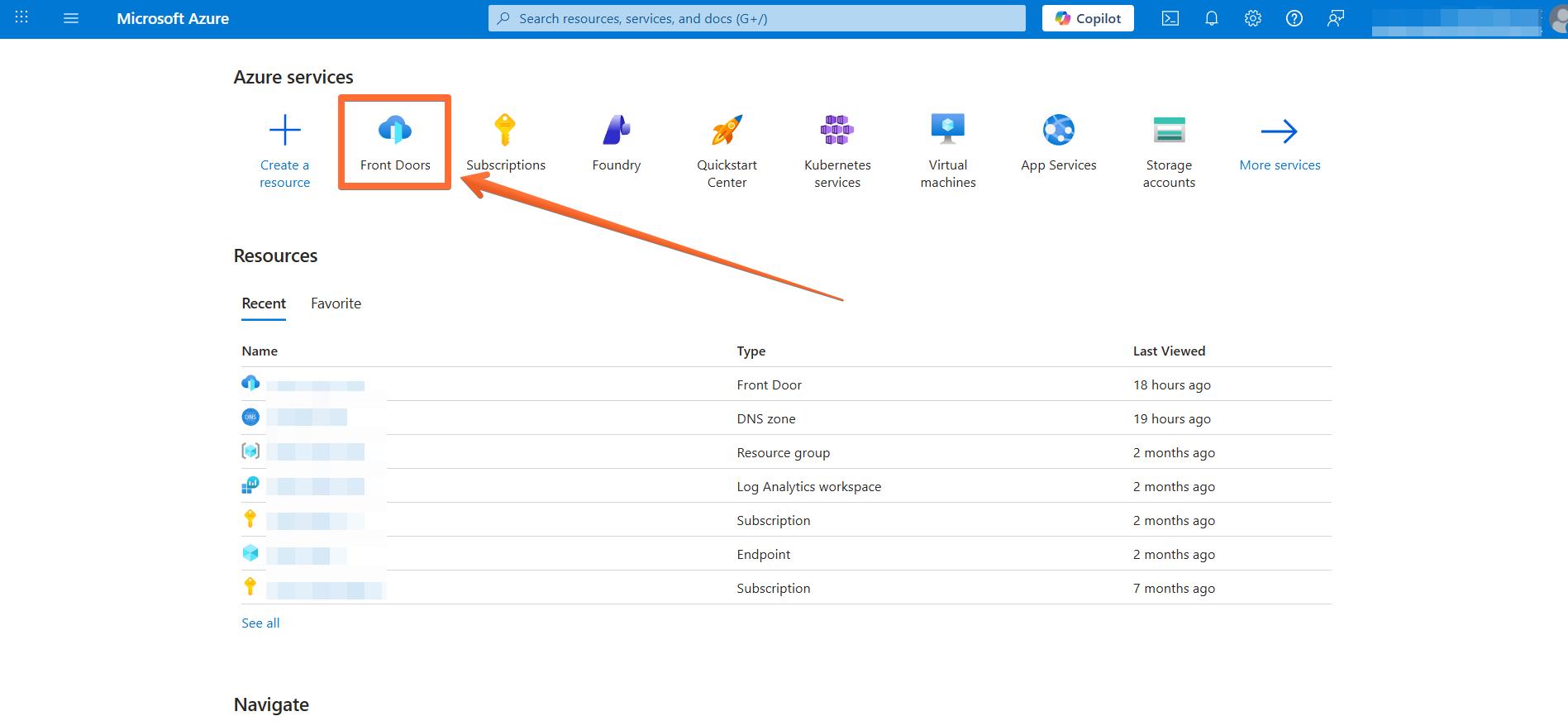This screenshot has height=721, width=1568.
Task: Click the search resources, services, and docs box
Action: click(757, 18)
